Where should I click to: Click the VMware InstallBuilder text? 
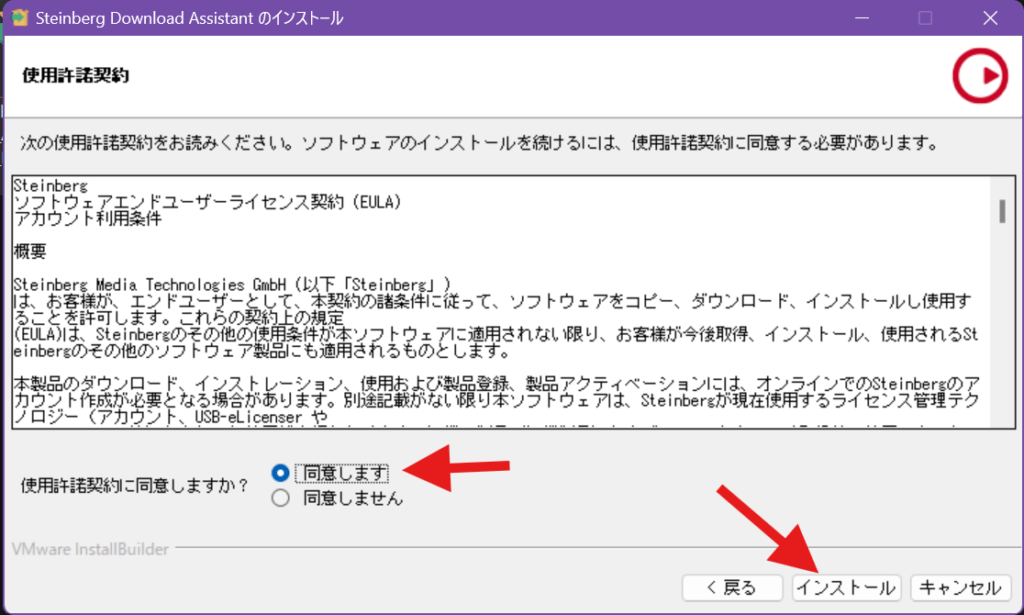pos(90,549)
